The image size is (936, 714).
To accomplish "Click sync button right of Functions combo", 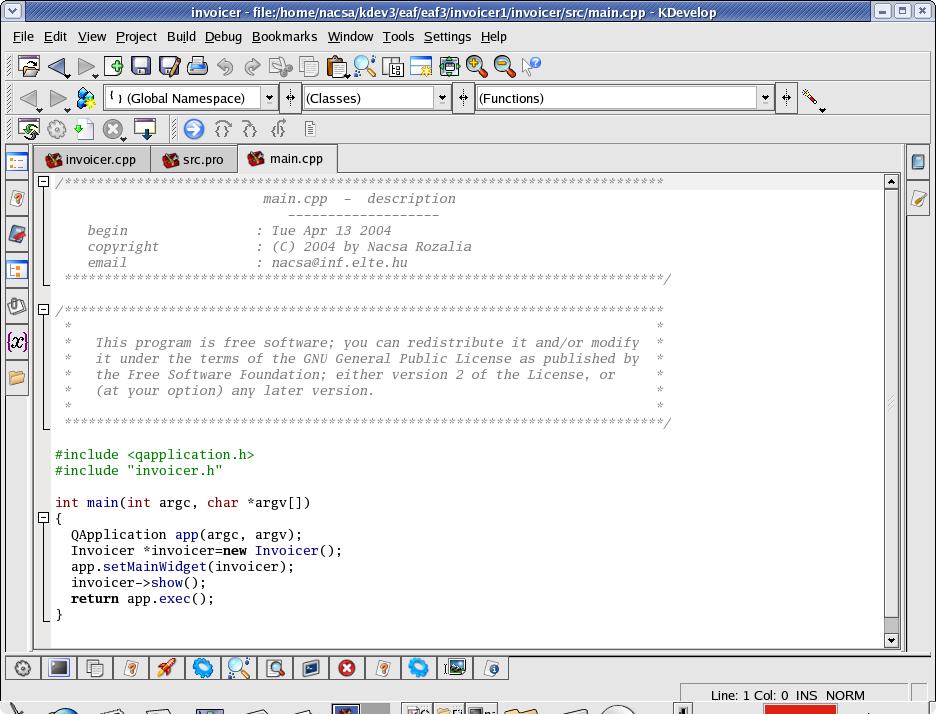I will [x=786, y=98].
